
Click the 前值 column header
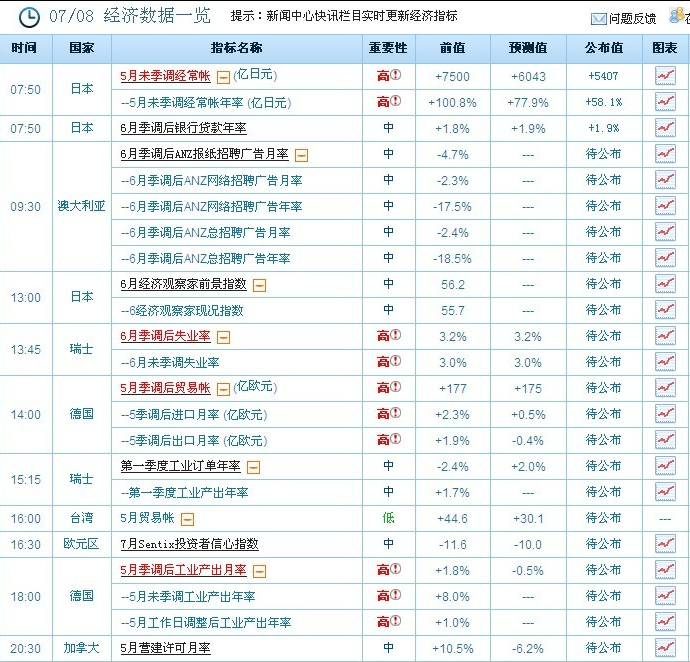452,48
